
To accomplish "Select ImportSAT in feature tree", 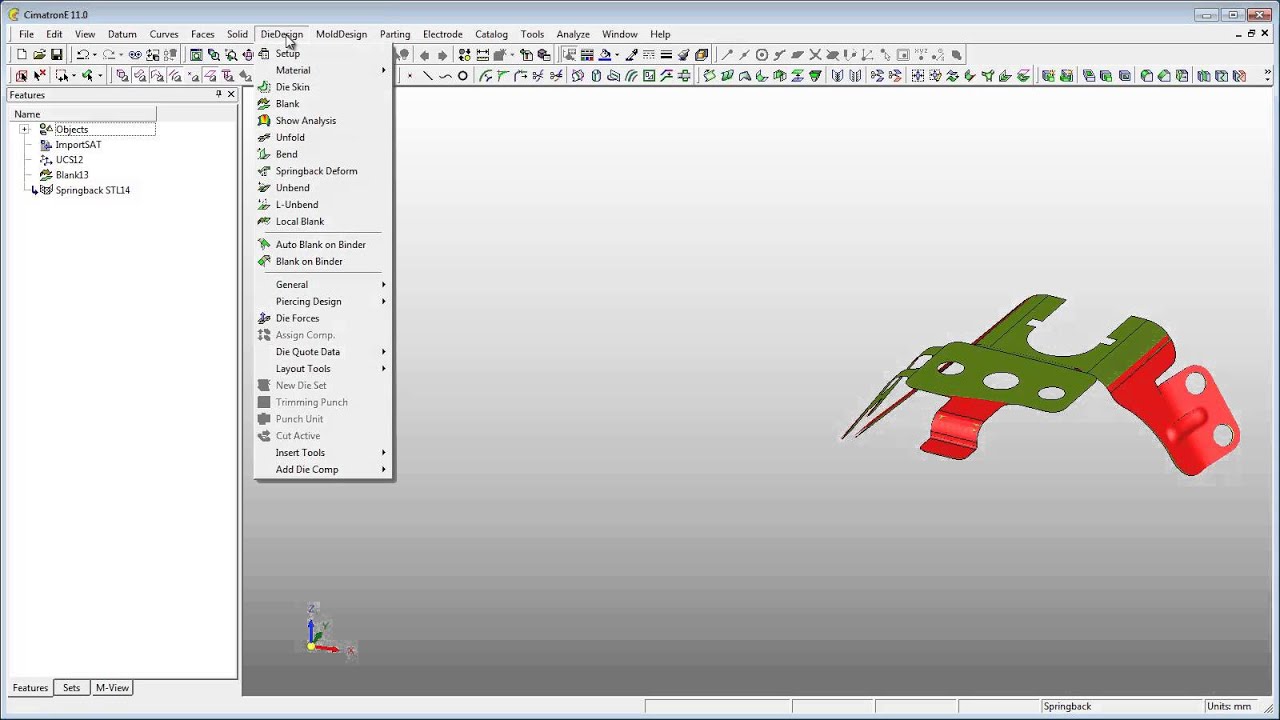I will click(78, 145).
